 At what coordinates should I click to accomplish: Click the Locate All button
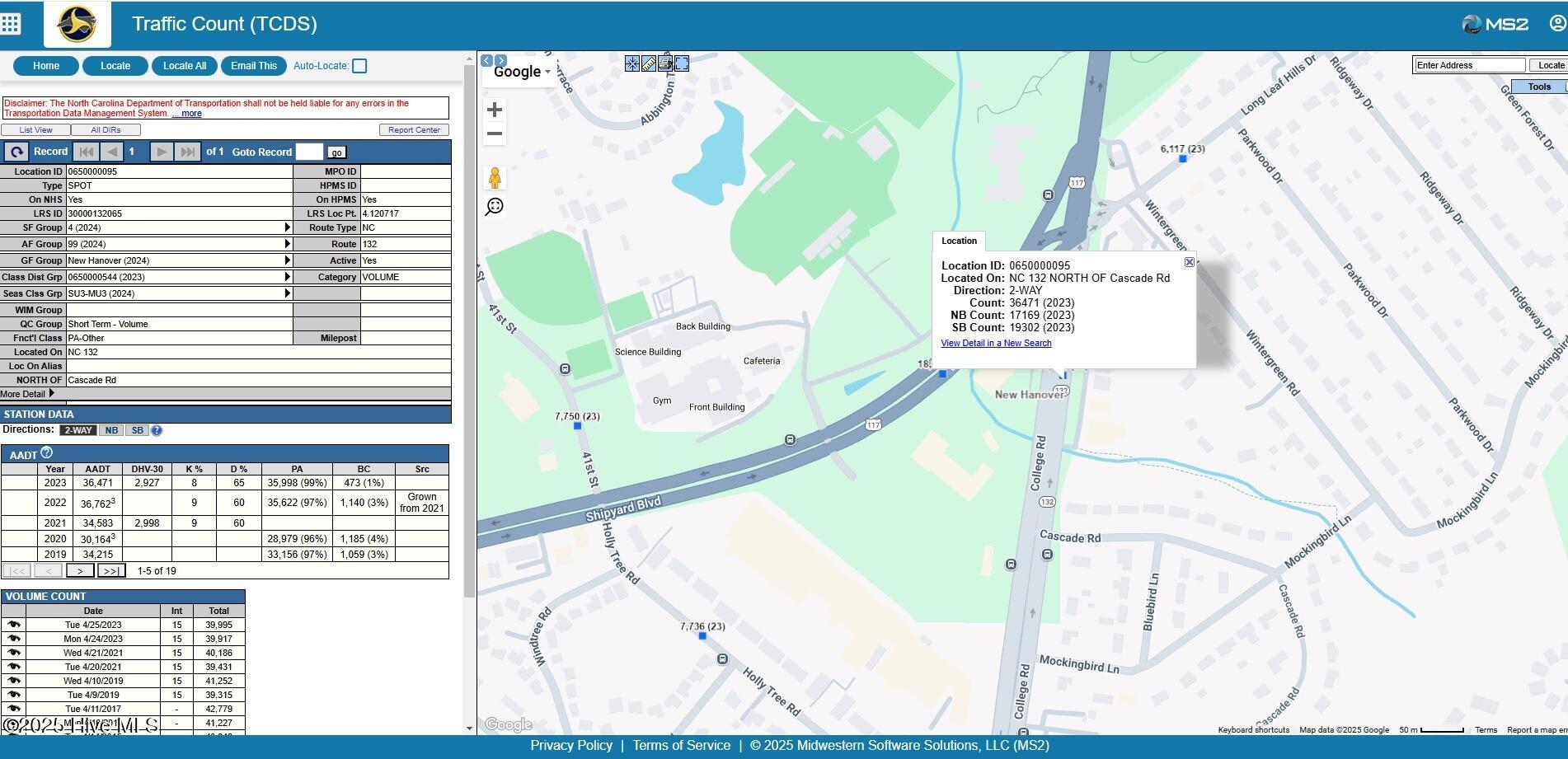click(x=185, y=66)
